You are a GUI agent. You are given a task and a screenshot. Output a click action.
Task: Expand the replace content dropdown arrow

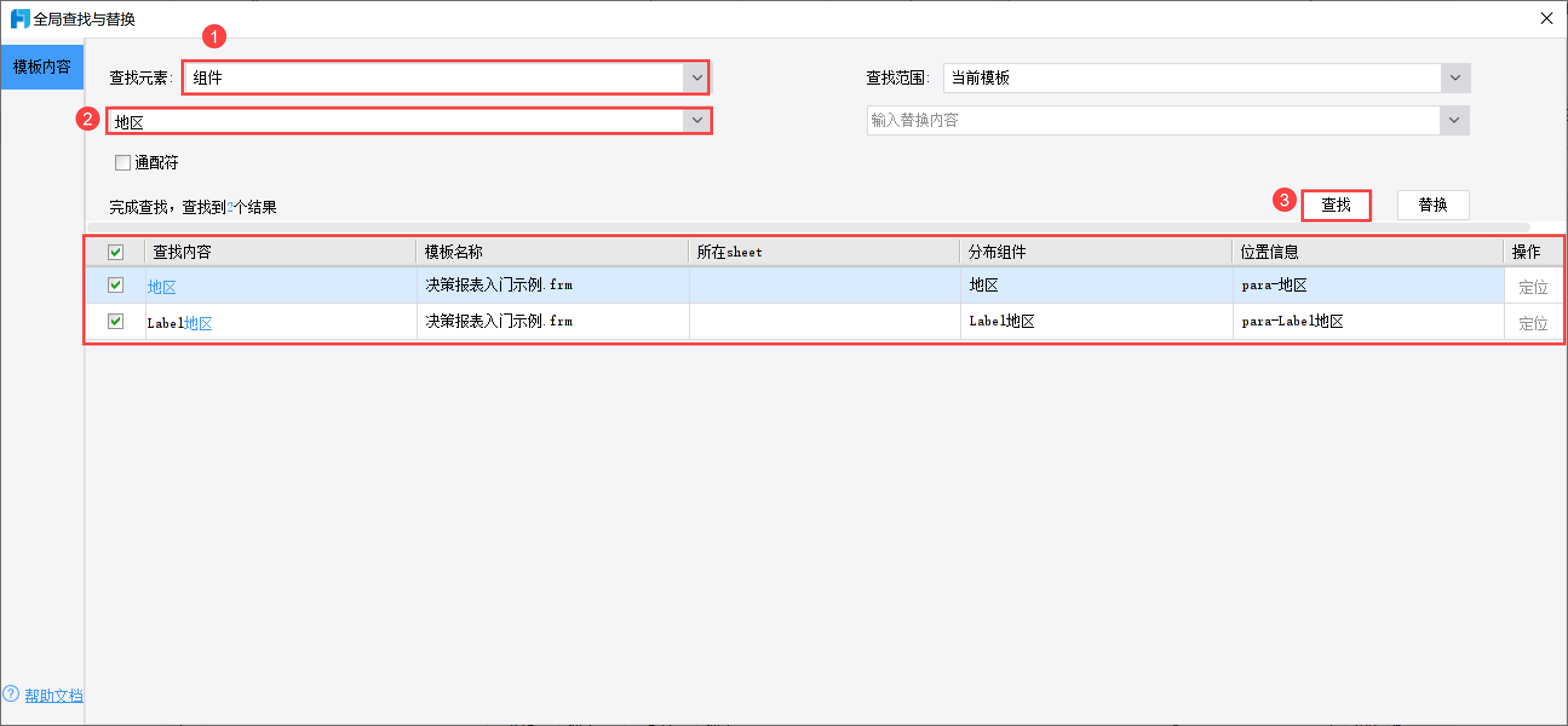[1454, 120]
